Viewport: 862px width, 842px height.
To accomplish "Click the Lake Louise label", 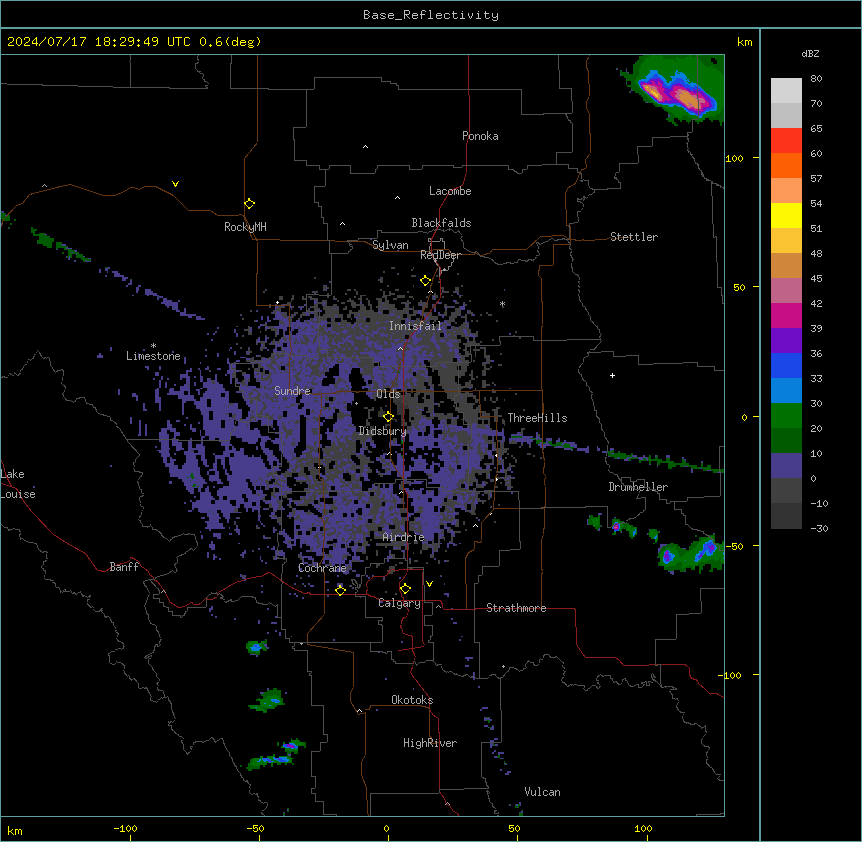I will [18, 484].
